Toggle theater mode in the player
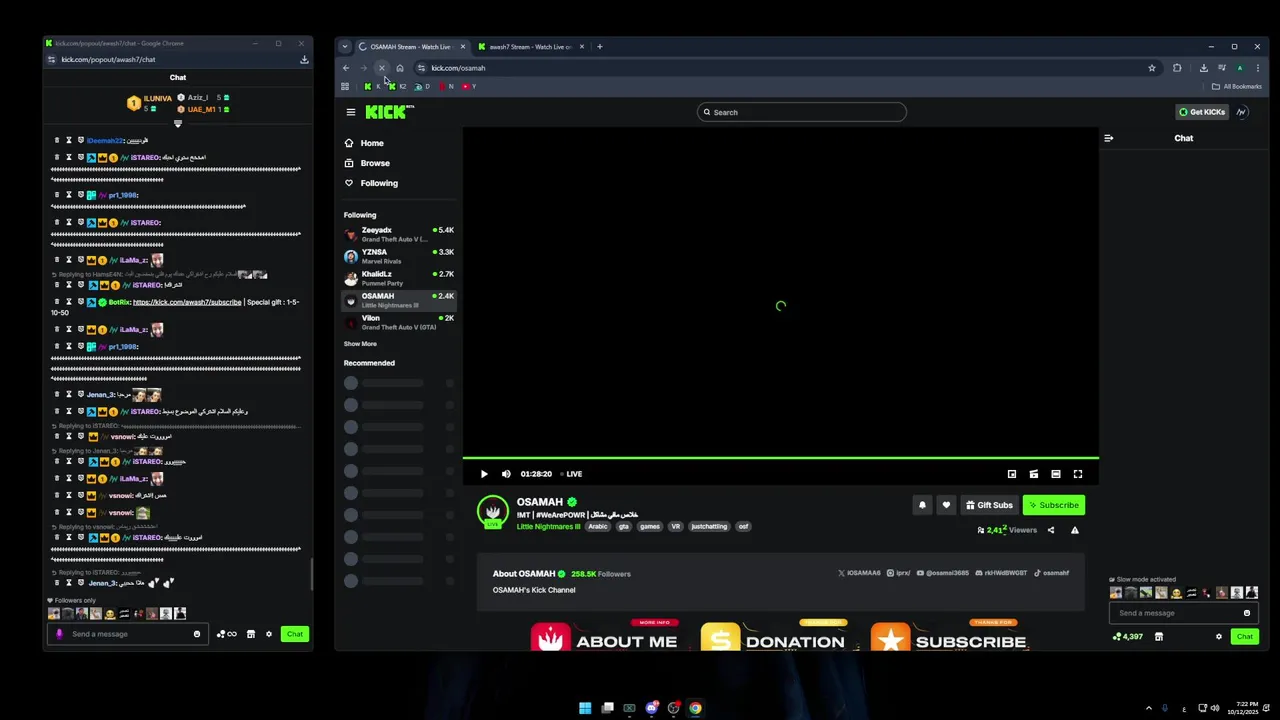 [1056, 474]
